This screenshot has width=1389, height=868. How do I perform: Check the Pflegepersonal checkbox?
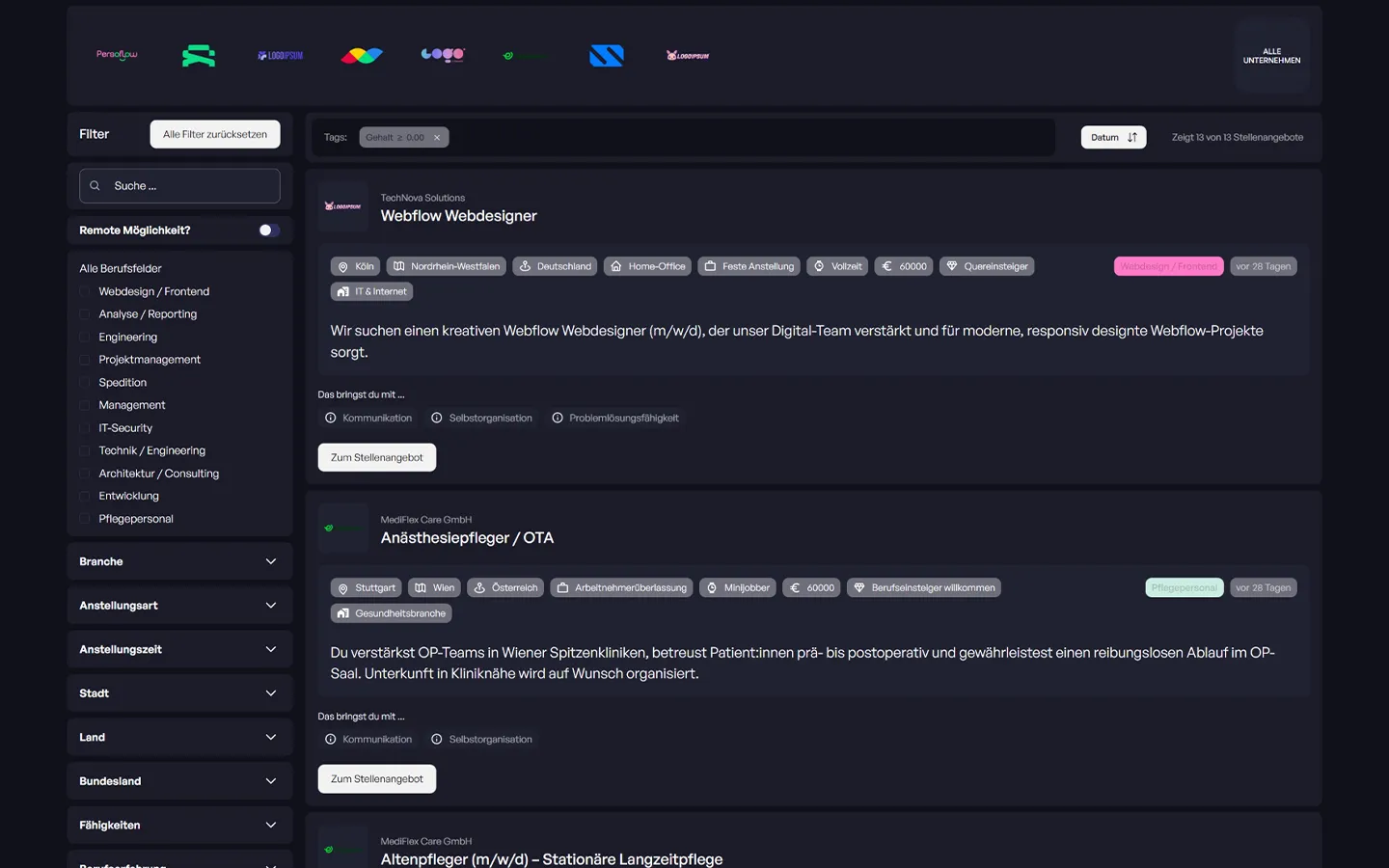[85, 518]
